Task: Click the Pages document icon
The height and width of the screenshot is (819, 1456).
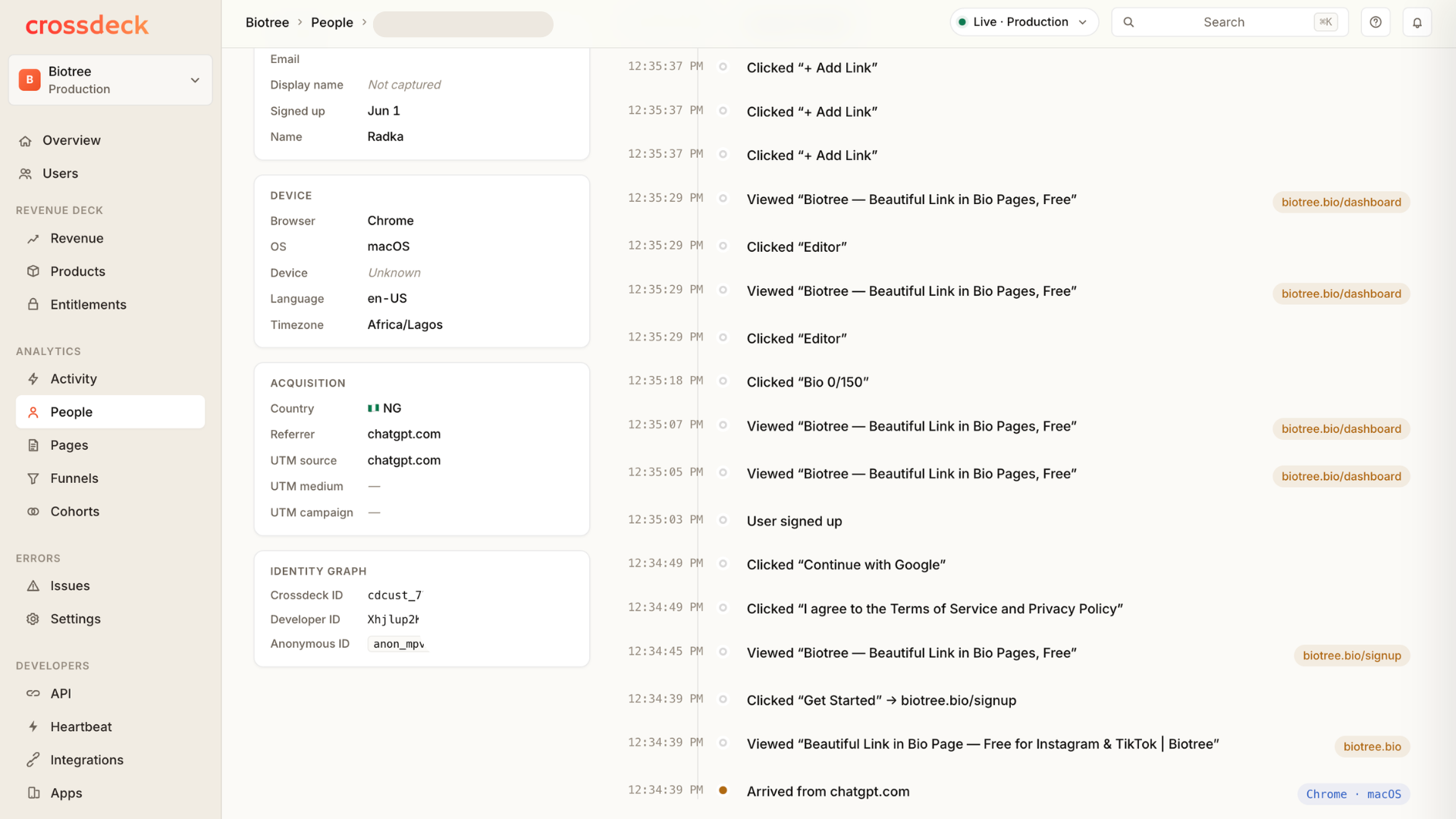Action: pos(33,445)
